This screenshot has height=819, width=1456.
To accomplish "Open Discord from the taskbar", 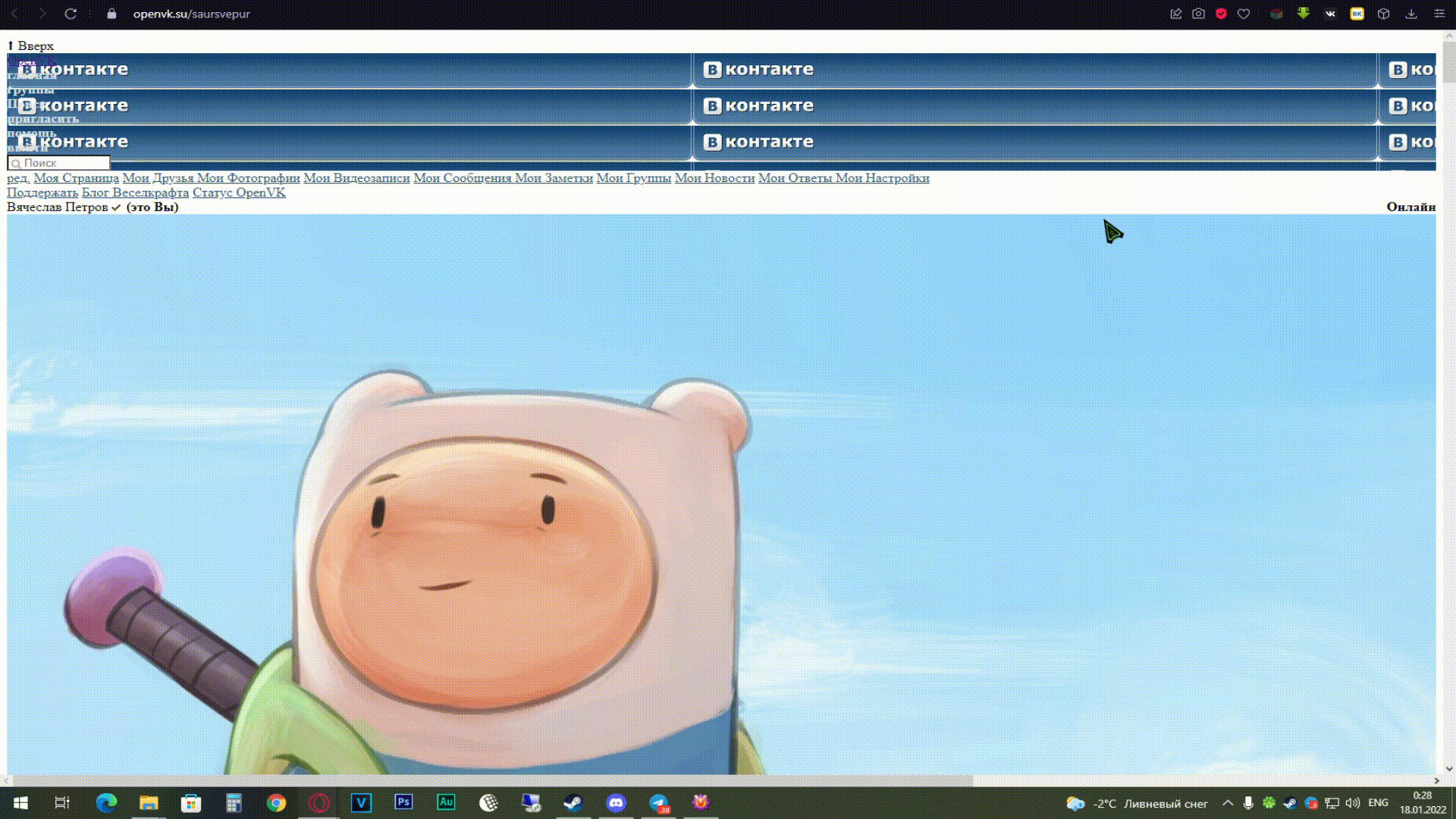I will (x=616, y=802).
